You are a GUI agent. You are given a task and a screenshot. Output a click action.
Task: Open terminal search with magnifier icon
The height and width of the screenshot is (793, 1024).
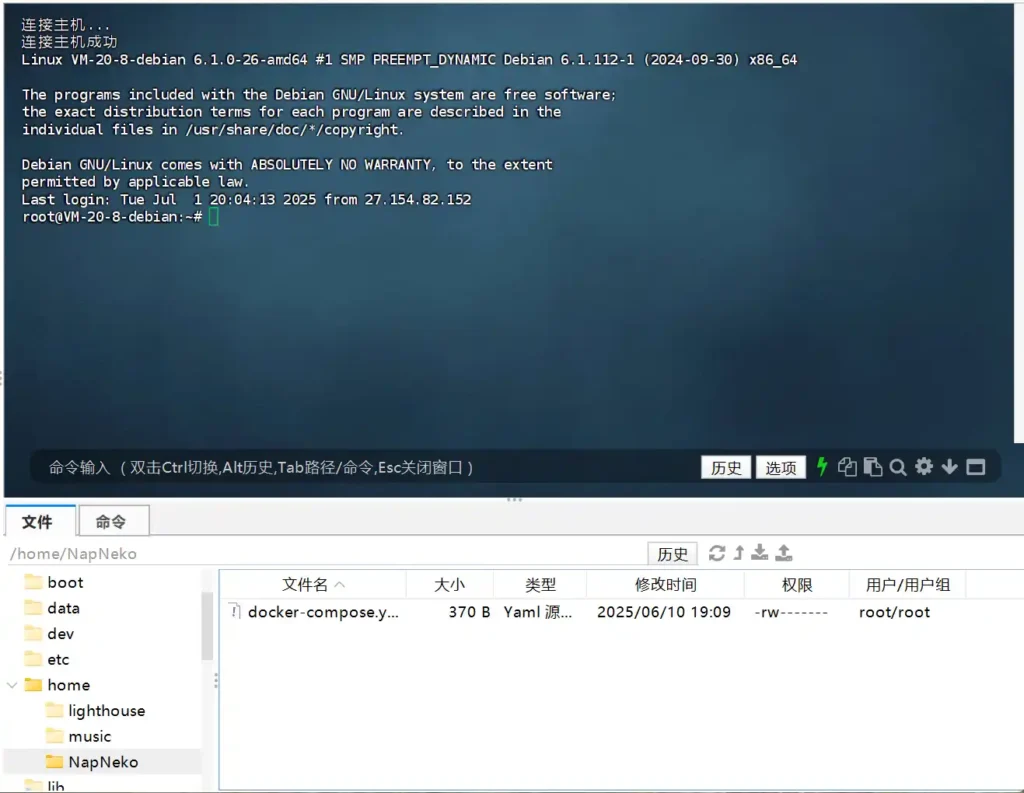898,467
